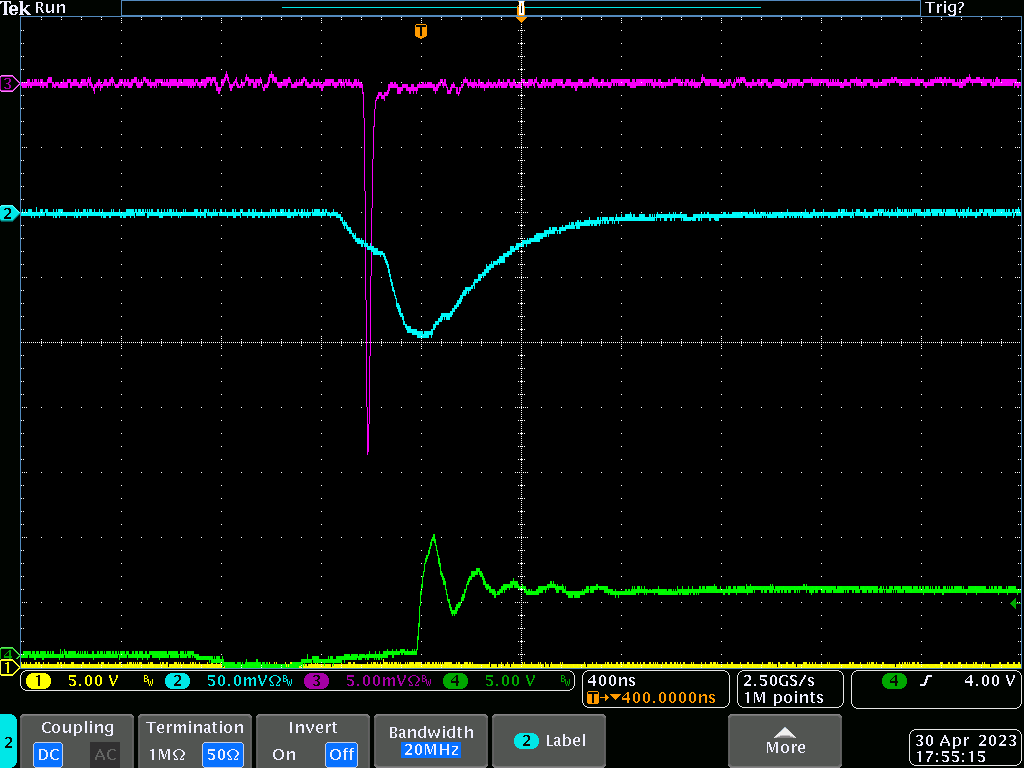Click the channel 1 yellow ground marker

[8, 667]
